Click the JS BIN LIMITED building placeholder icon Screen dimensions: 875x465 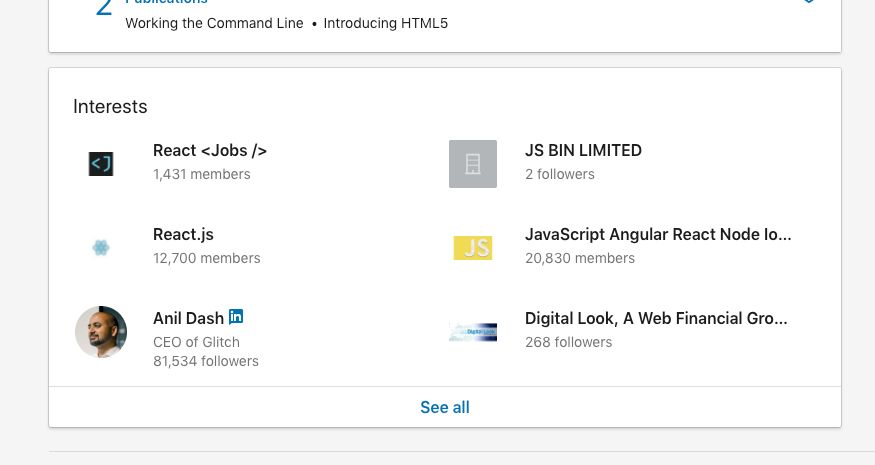tap(473, 164)
